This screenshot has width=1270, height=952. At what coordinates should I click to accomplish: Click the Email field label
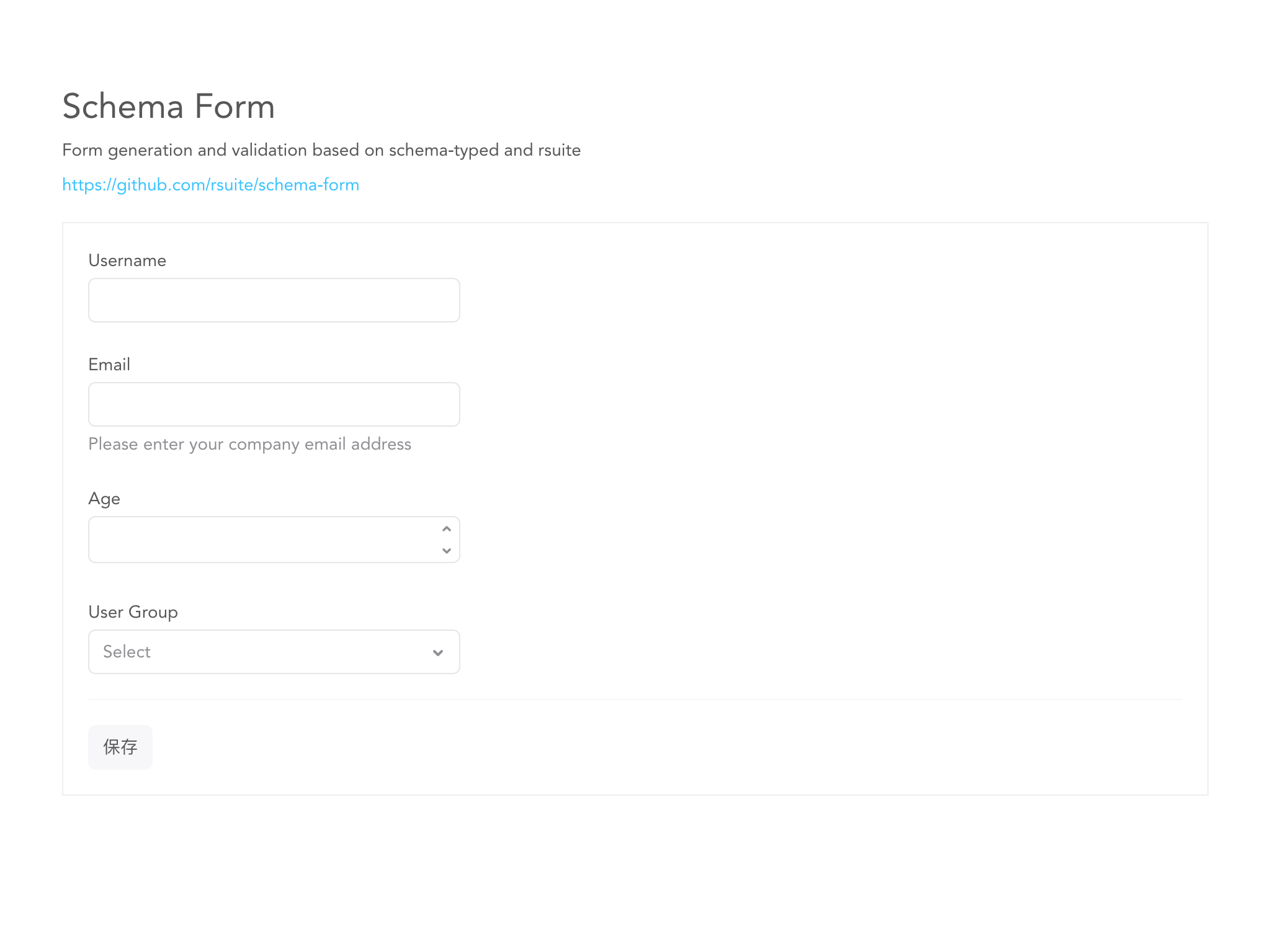[109, 365]
